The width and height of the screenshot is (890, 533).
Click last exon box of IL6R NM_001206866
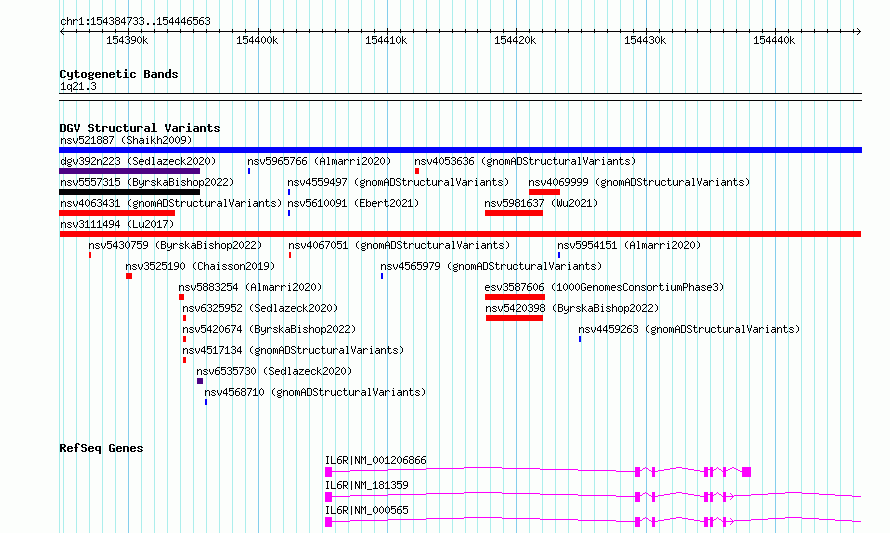746,472
